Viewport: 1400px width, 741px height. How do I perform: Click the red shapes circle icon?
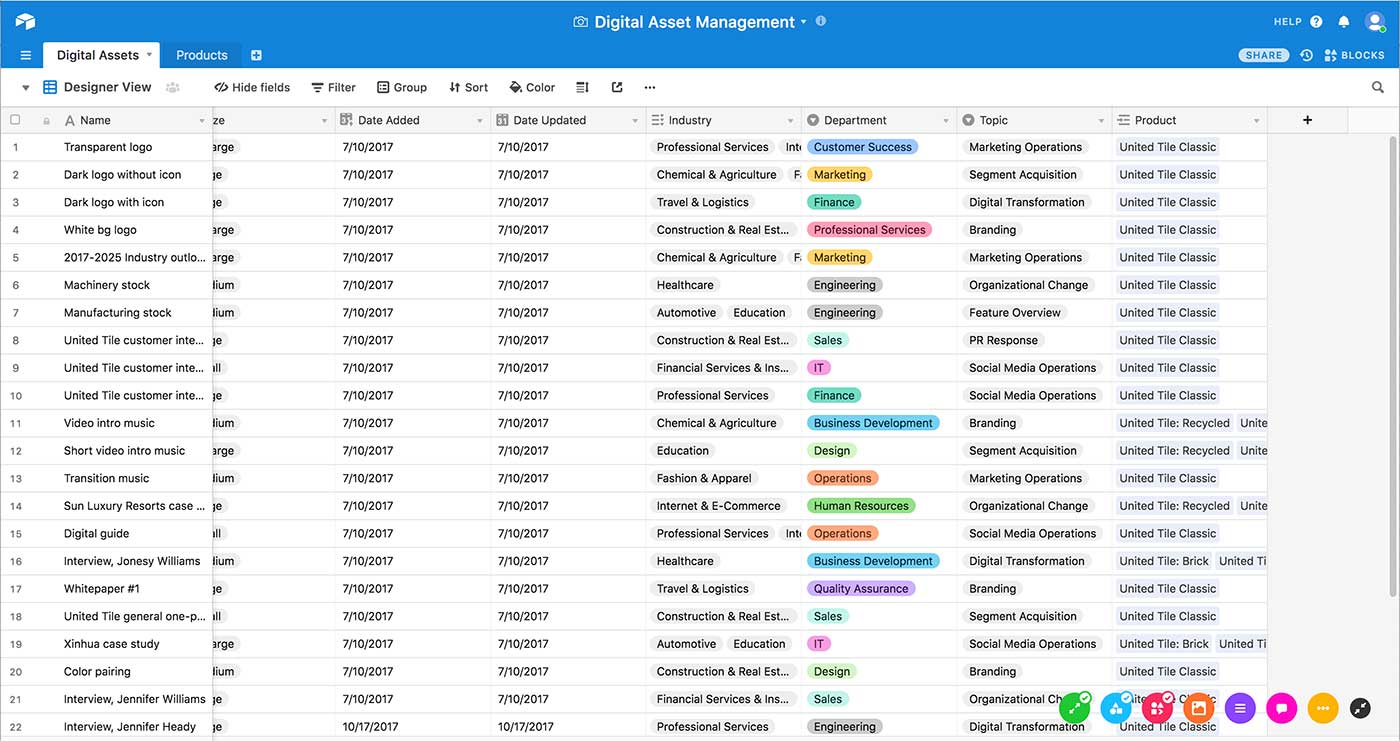[1157, 708]
